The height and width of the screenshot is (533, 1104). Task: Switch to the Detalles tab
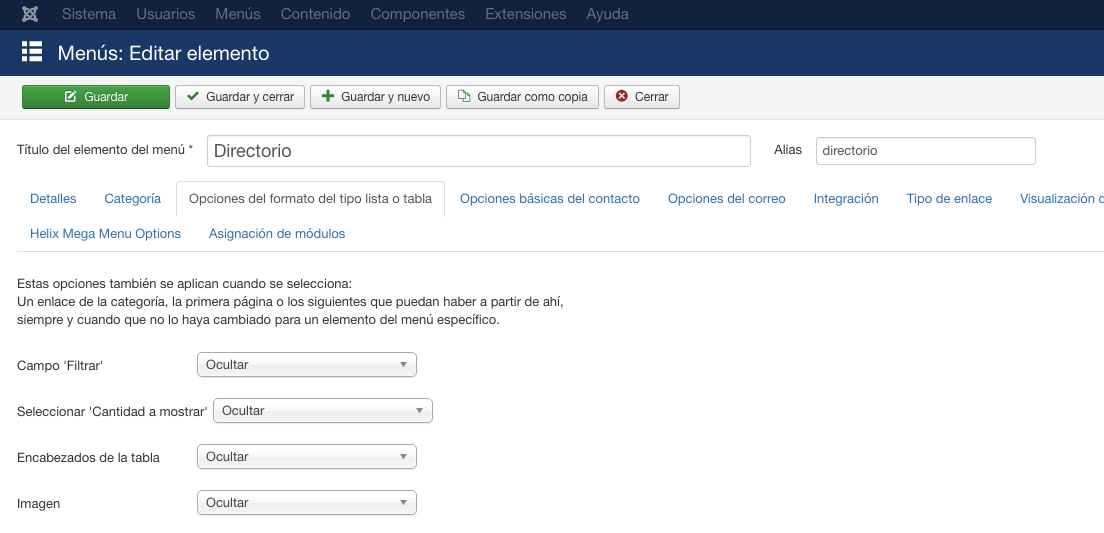pyautogui.click(x=53, y=199)
